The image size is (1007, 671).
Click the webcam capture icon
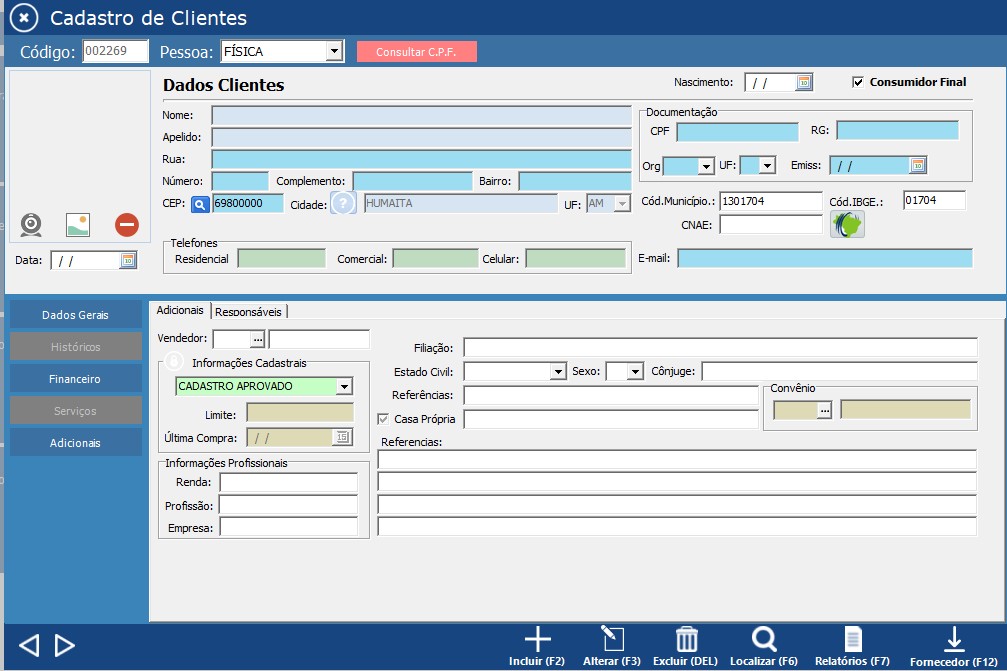[x=32, y=224]
